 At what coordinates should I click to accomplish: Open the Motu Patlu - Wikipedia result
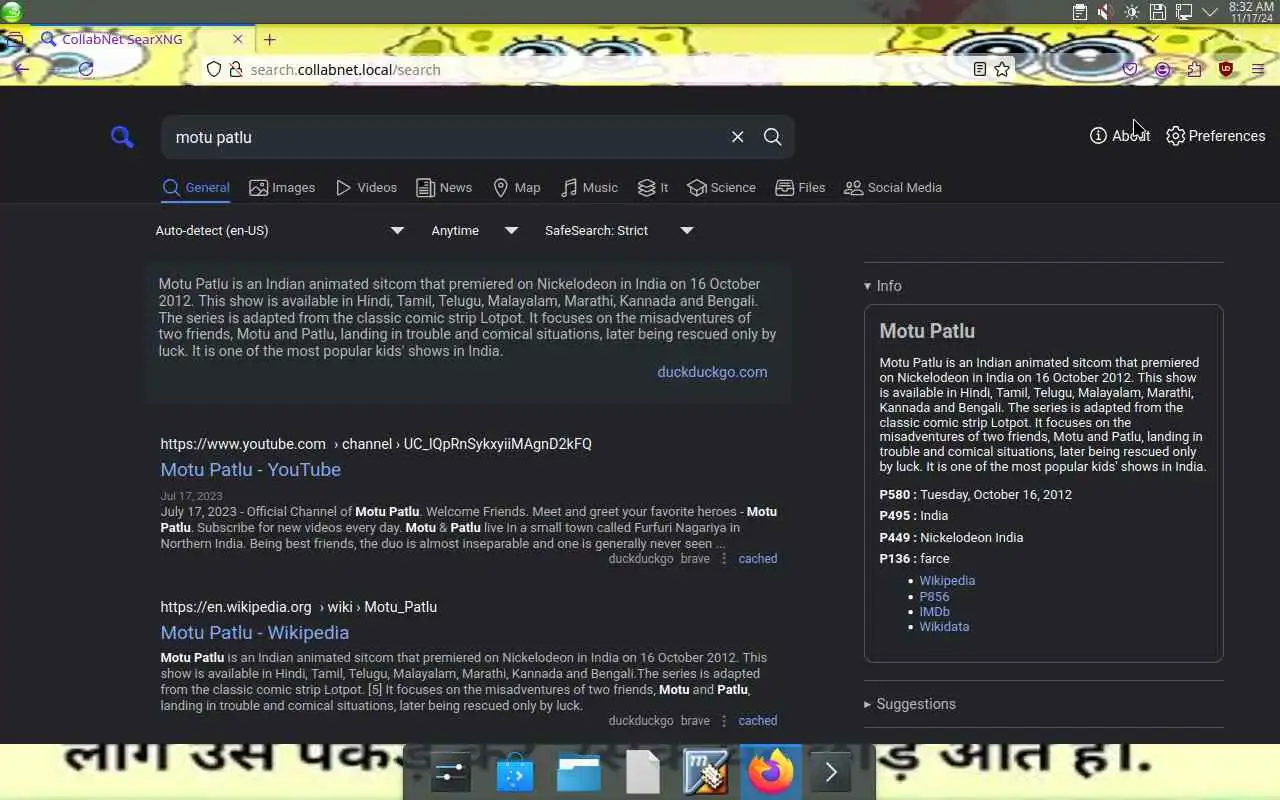(x=255, y=632)
